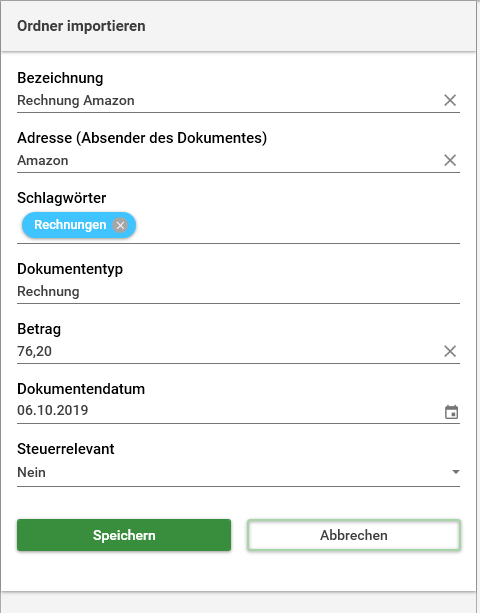480x613 pixels.
Task: Clear the Betrag amount with its X
Action: click(x=450, y=351)
